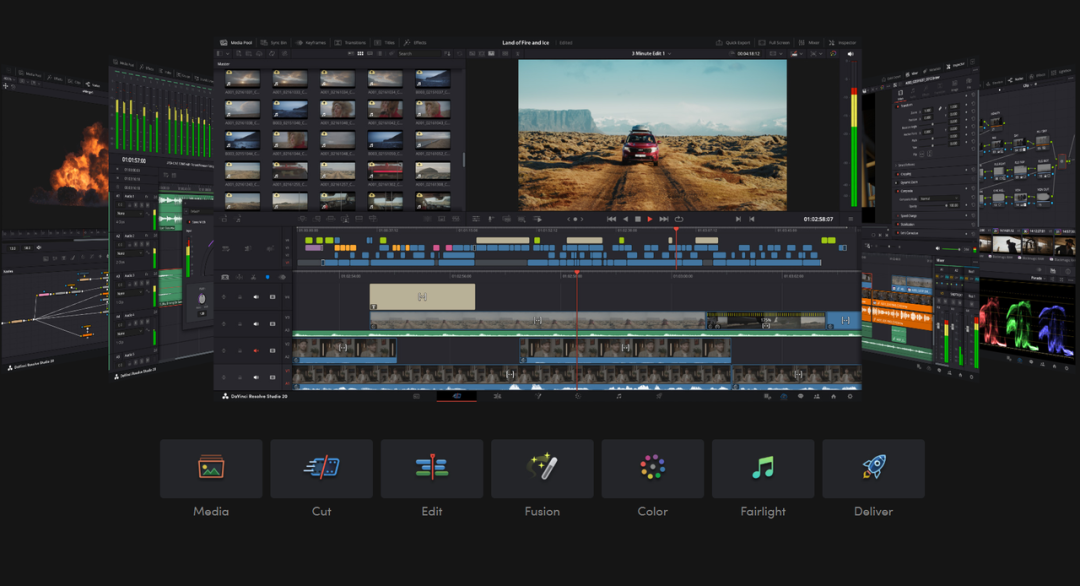This screenshot has height=586, width=1080.
Task: Open the Transitions panel tab
Action: pyautogui.click(x=351, y=43)
